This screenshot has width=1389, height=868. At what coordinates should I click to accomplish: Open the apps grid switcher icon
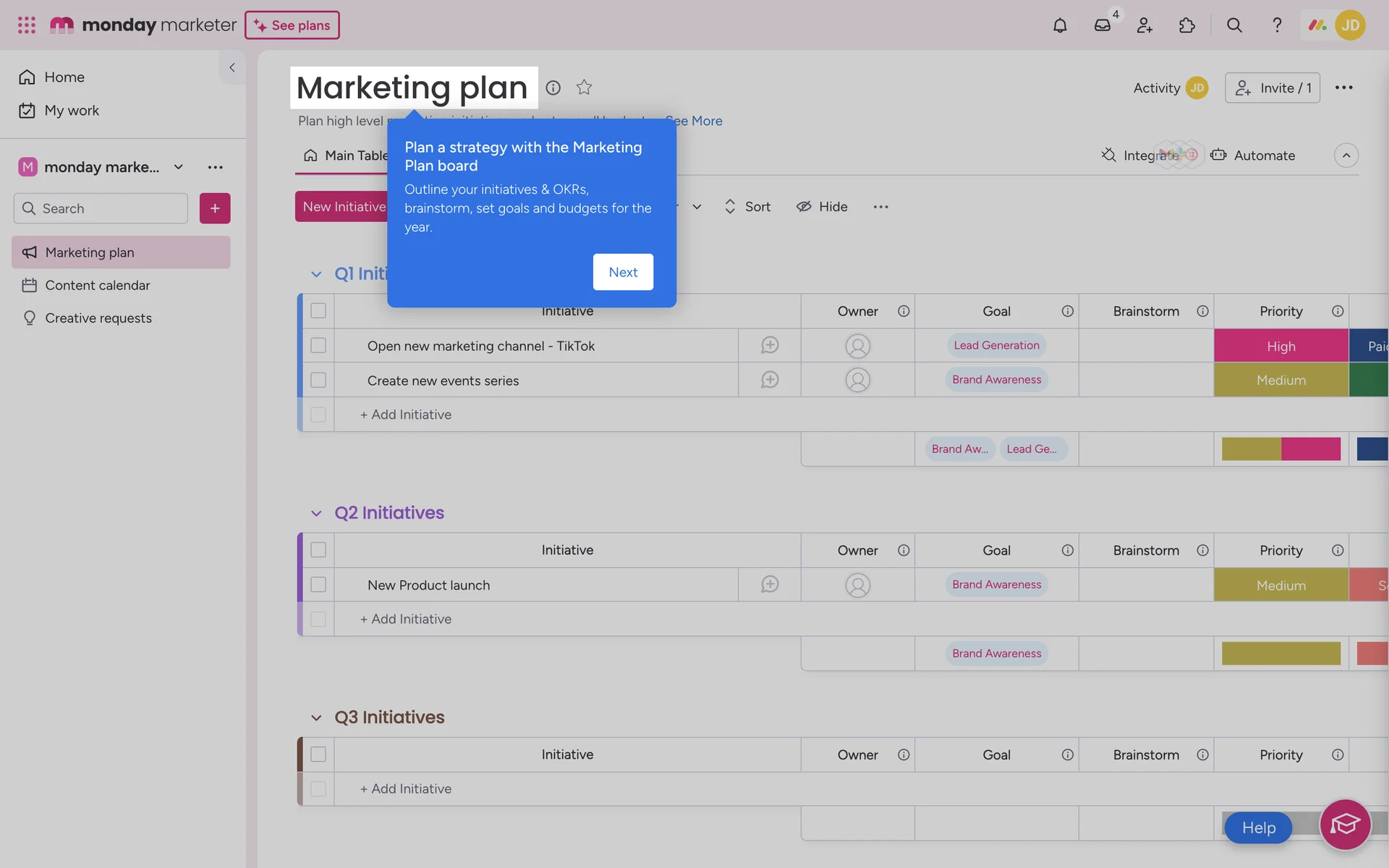coord(27,25)
